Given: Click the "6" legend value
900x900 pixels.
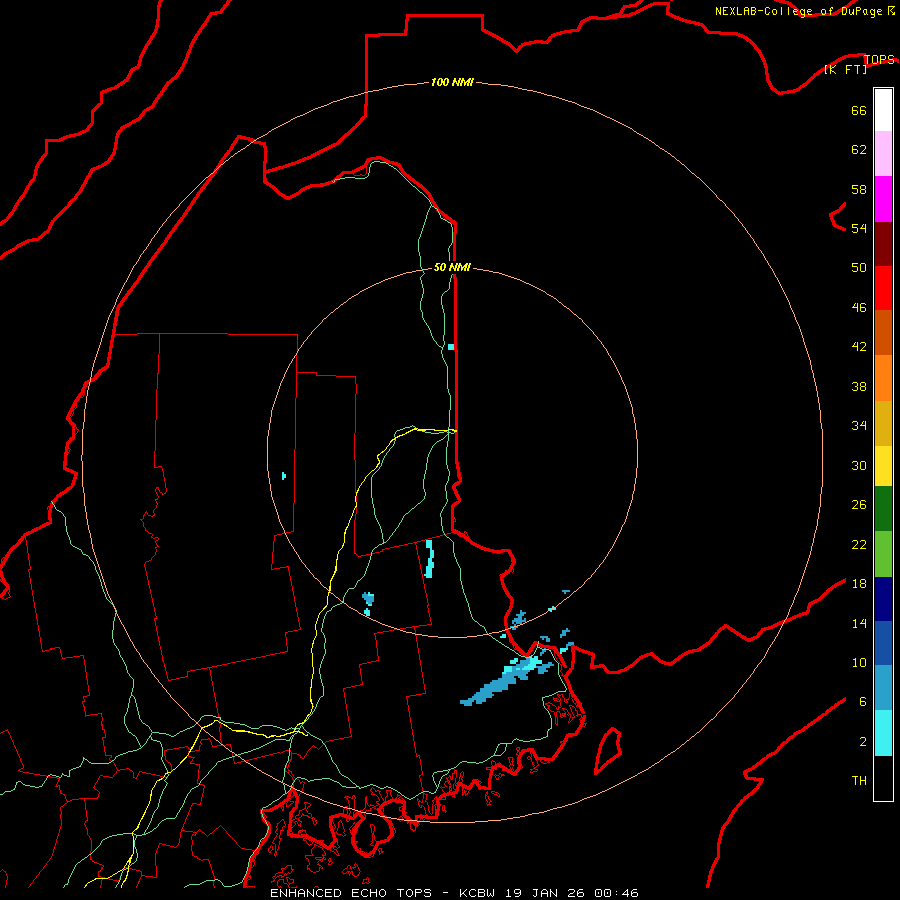Looking at the screenshot, I should tap(862, 701).
